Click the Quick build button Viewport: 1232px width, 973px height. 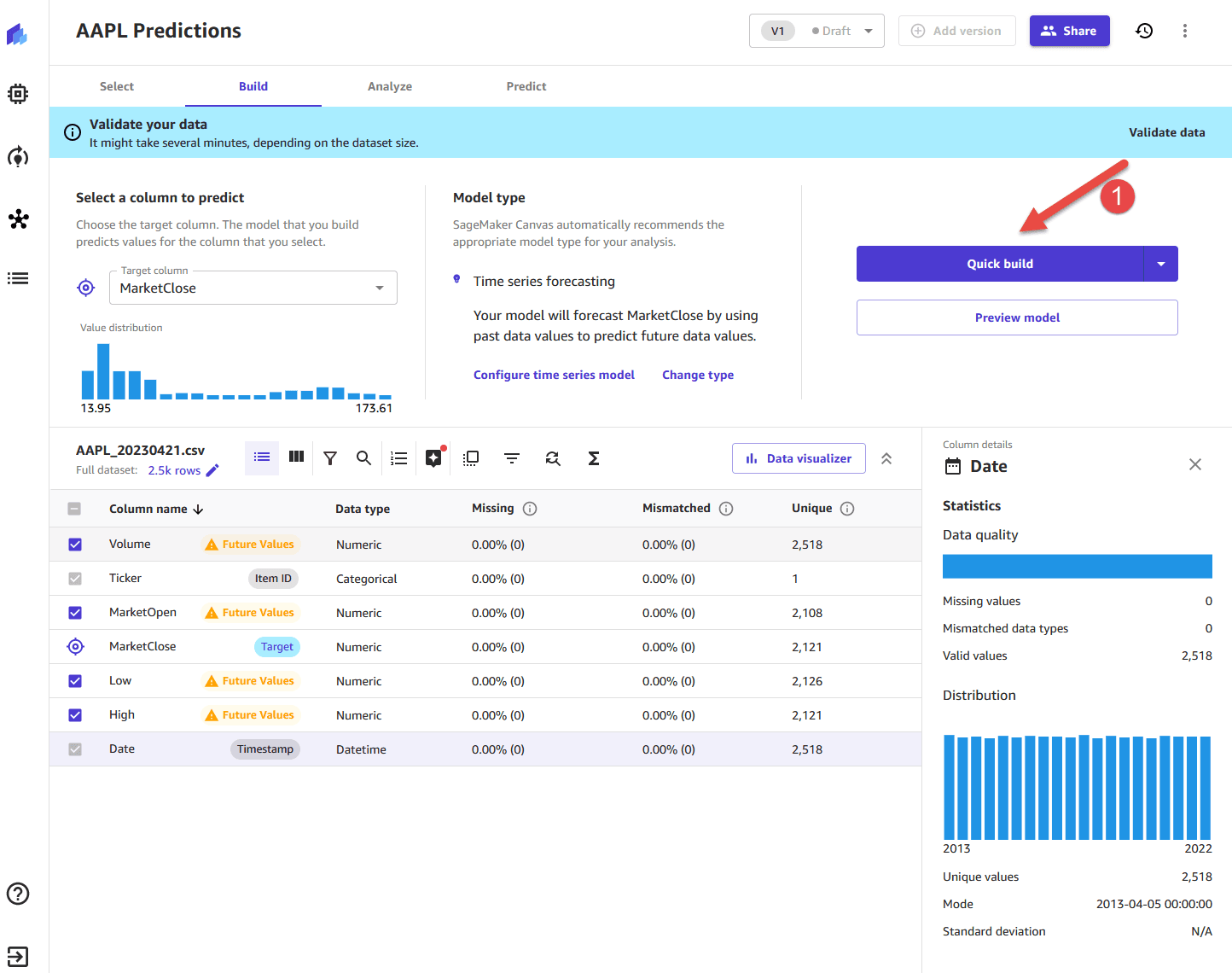(1000, 264)
